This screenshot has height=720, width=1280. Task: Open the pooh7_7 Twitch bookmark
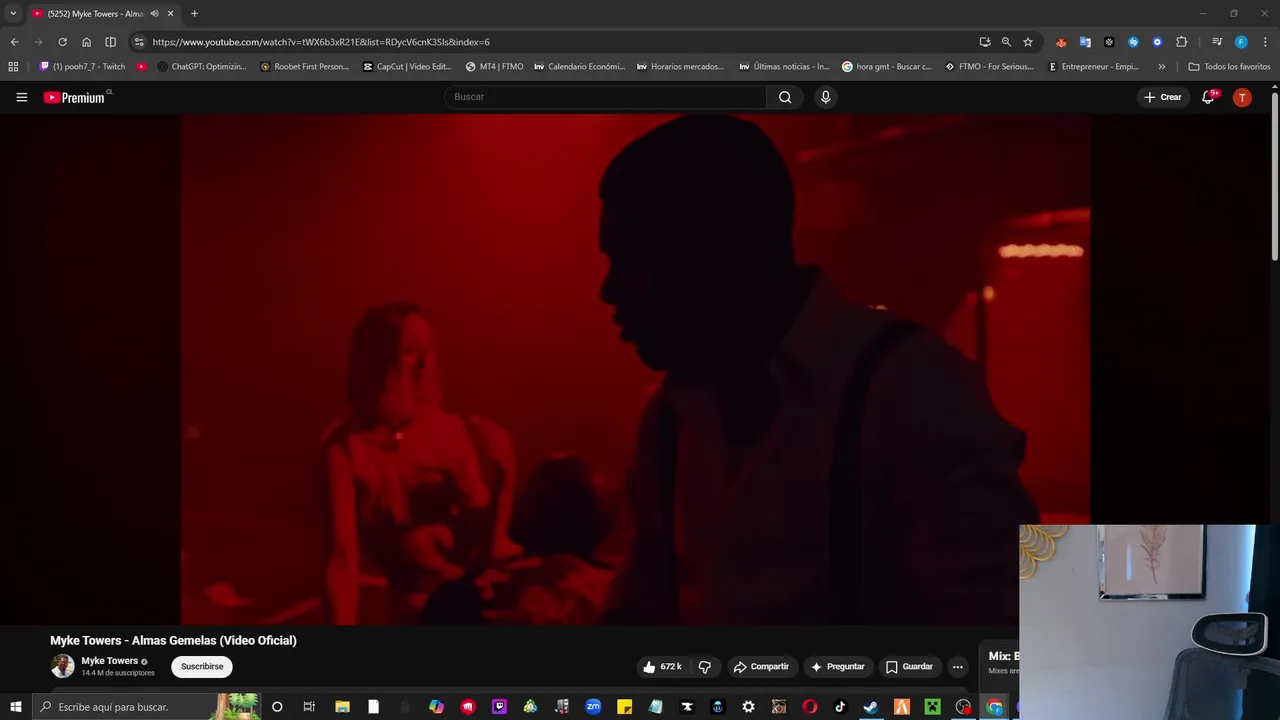coord(82,67)
